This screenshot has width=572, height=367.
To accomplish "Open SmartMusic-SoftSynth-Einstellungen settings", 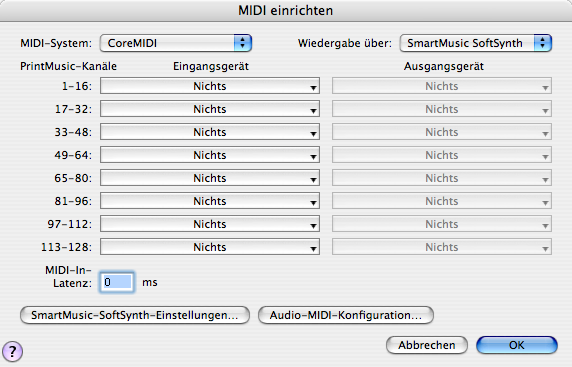I will (135, 315).
